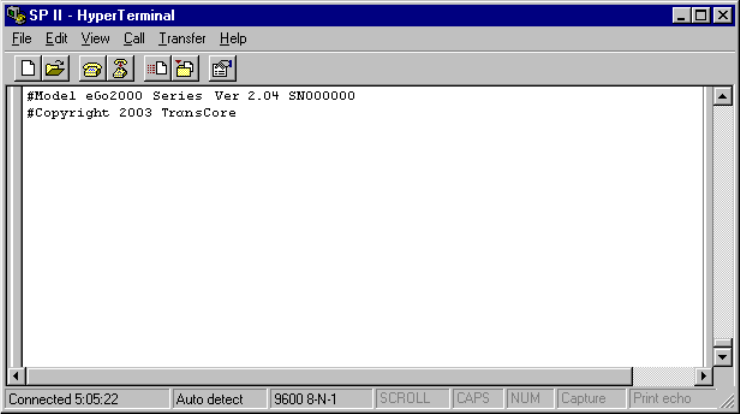Click the horizontal scrollbar right arrow
Screen dimensions: 740x414
[x=703, y=376]
